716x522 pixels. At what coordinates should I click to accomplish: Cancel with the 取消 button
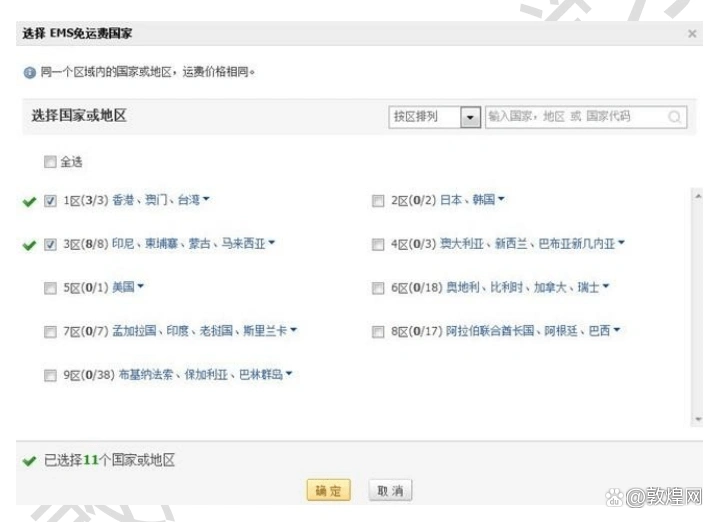click(x=390, y=490)
